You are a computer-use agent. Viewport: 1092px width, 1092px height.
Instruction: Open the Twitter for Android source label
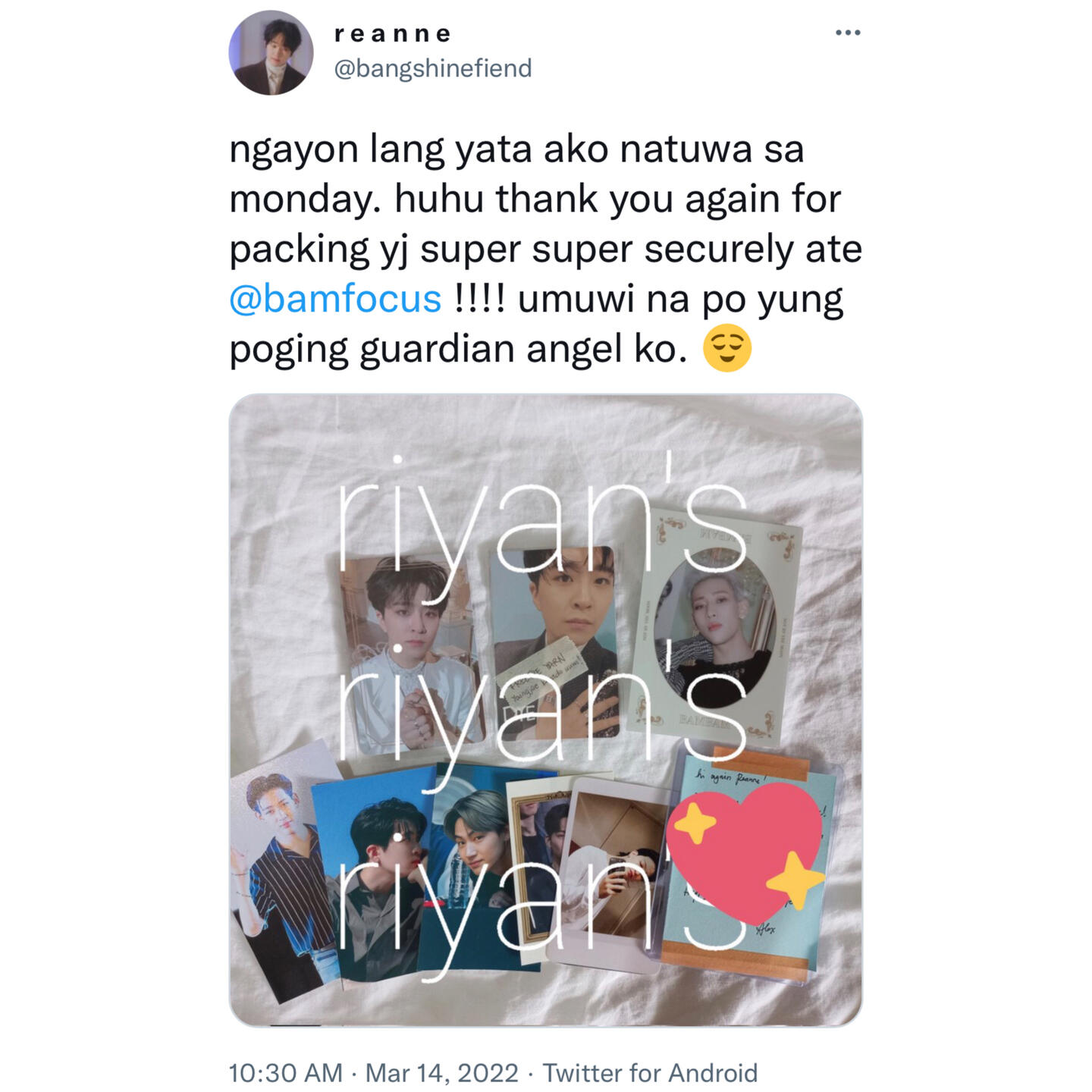[650, 1073]
